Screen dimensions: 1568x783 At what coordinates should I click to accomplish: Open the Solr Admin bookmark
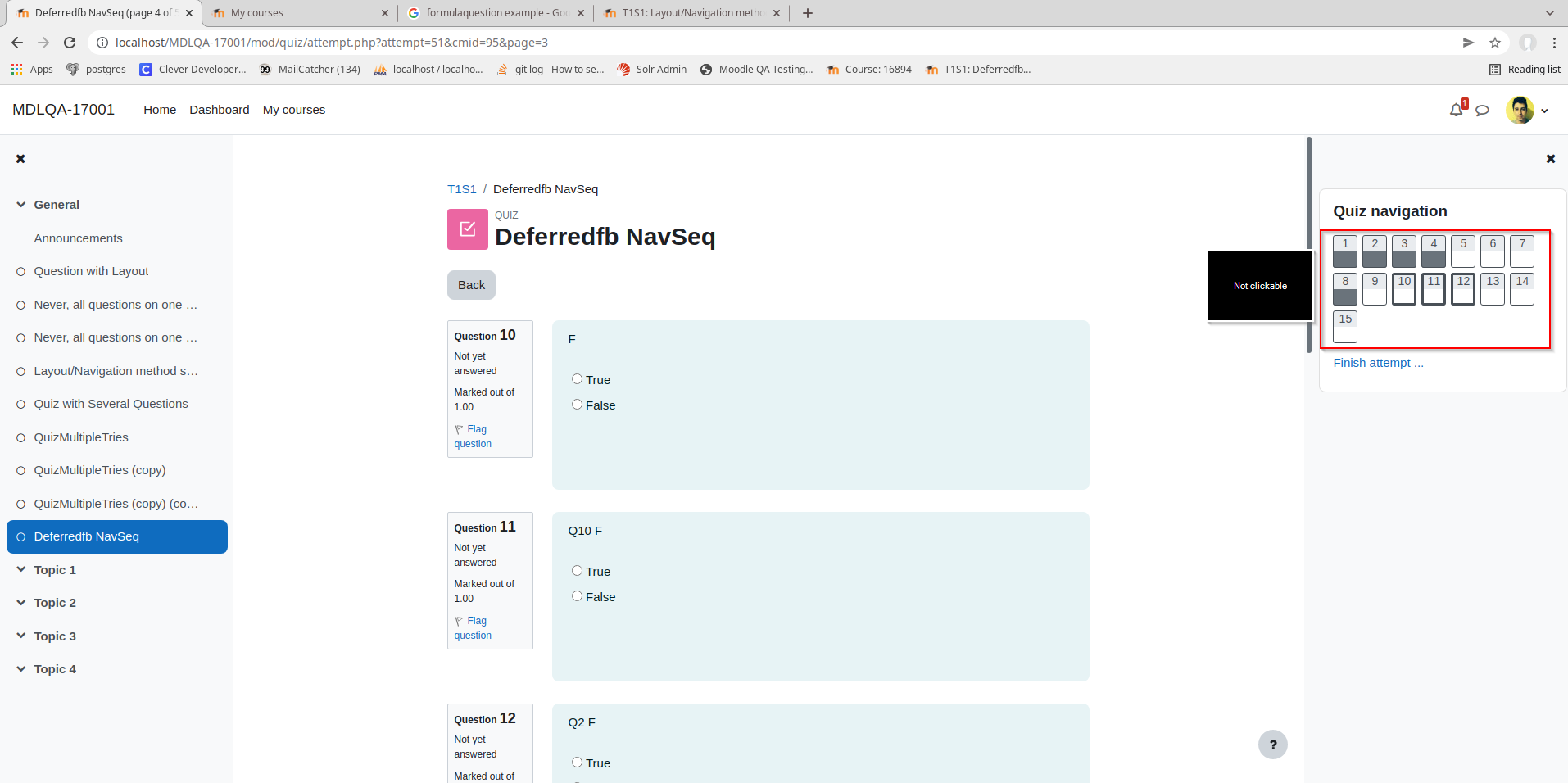point(652,70)
